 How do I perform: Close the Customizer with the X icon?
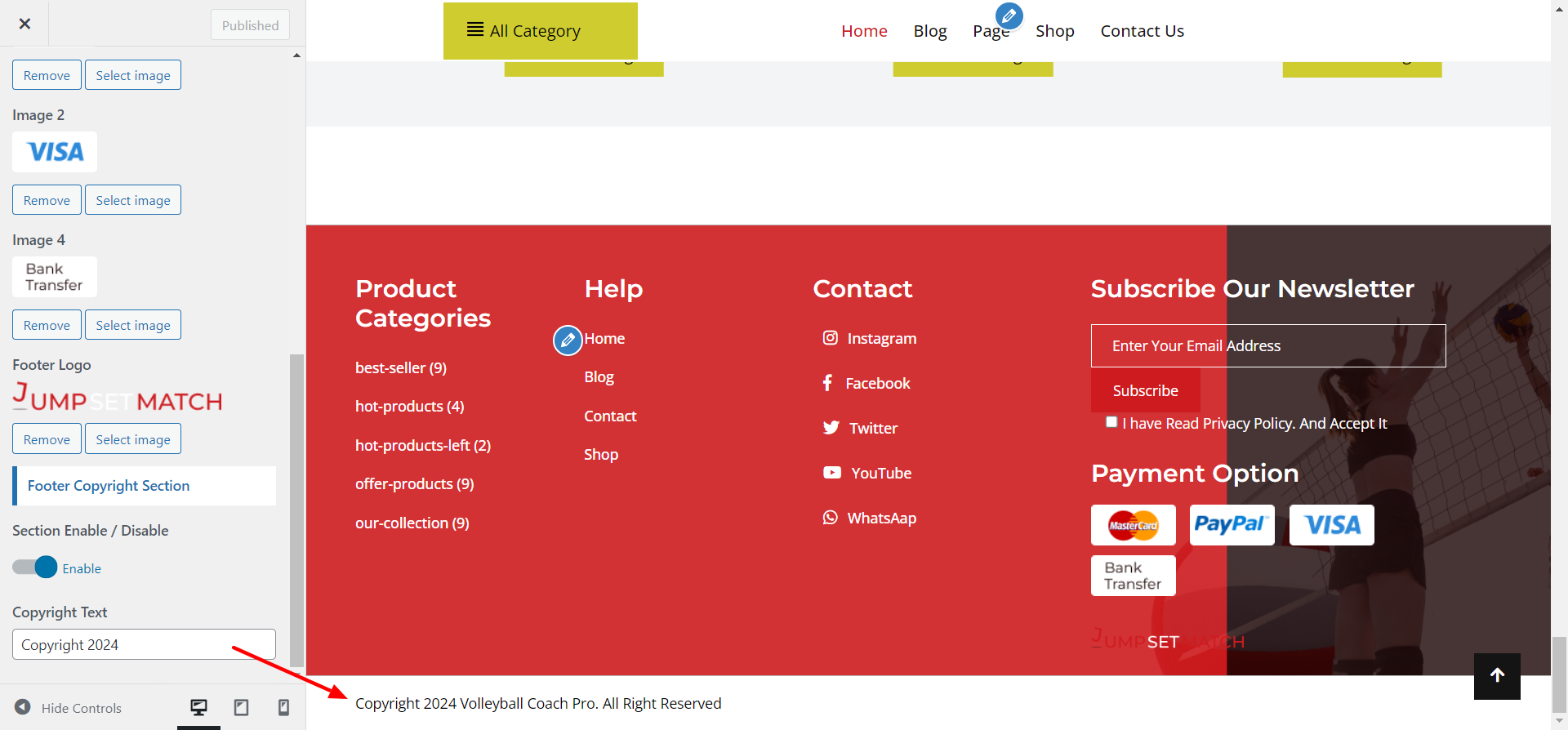point(24,24)
